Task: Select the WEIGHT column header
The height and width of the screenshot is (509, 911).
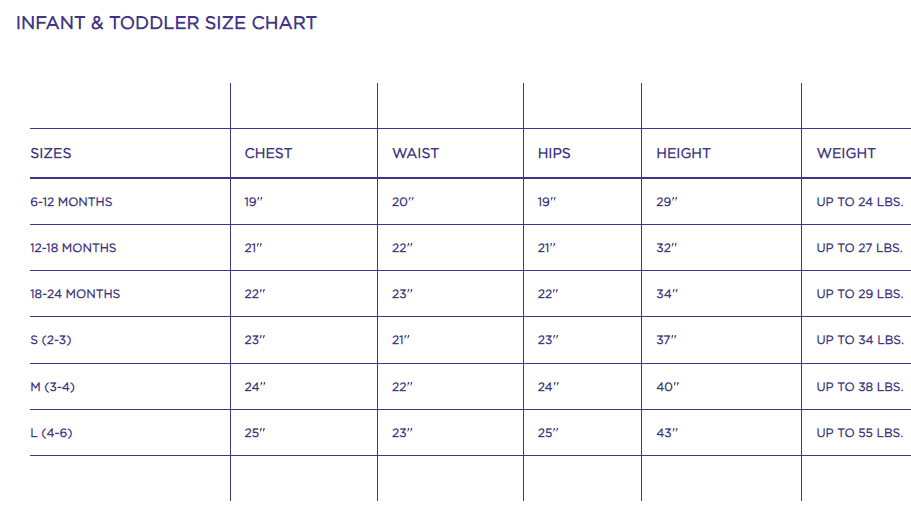Action: [x=846, y=153]
